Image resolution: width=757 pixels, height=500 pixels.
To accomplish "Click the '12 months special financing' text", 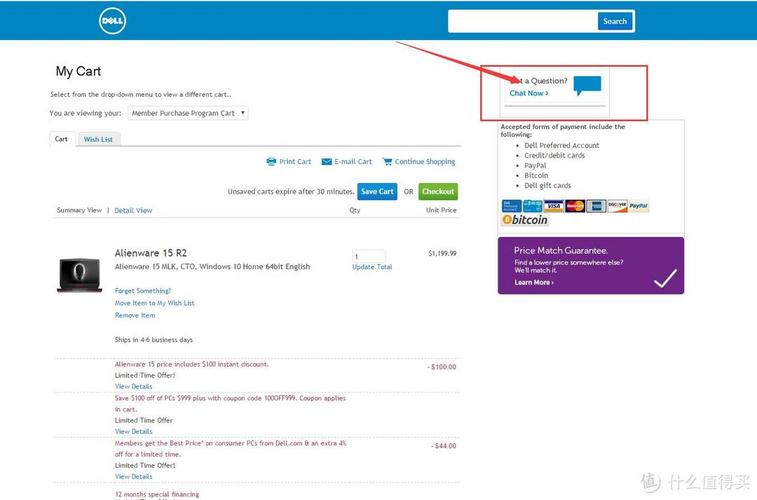I will tap(157, 494).
